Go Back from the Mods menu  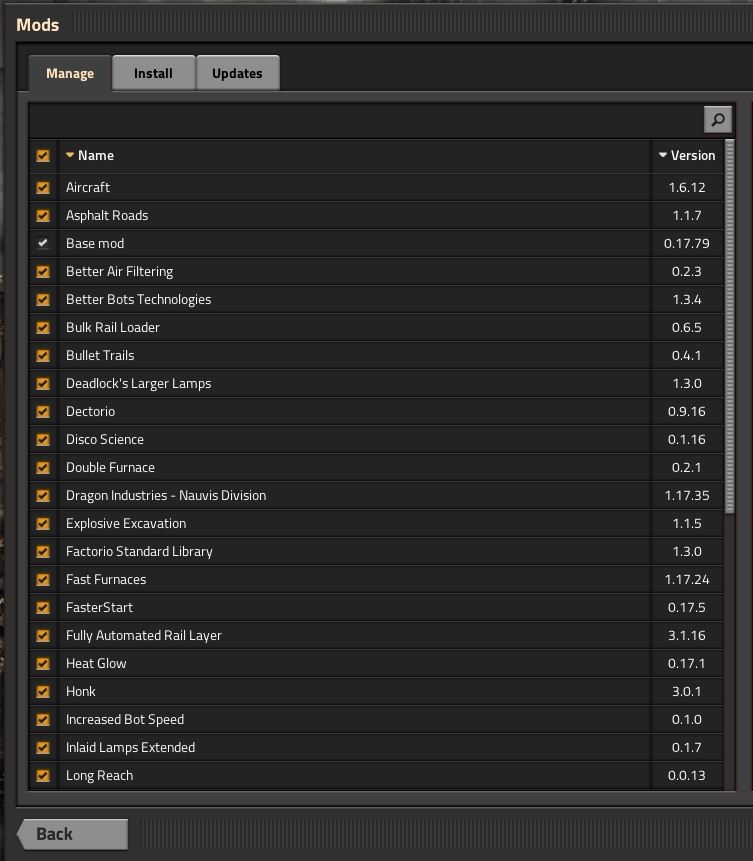[72, 834]
